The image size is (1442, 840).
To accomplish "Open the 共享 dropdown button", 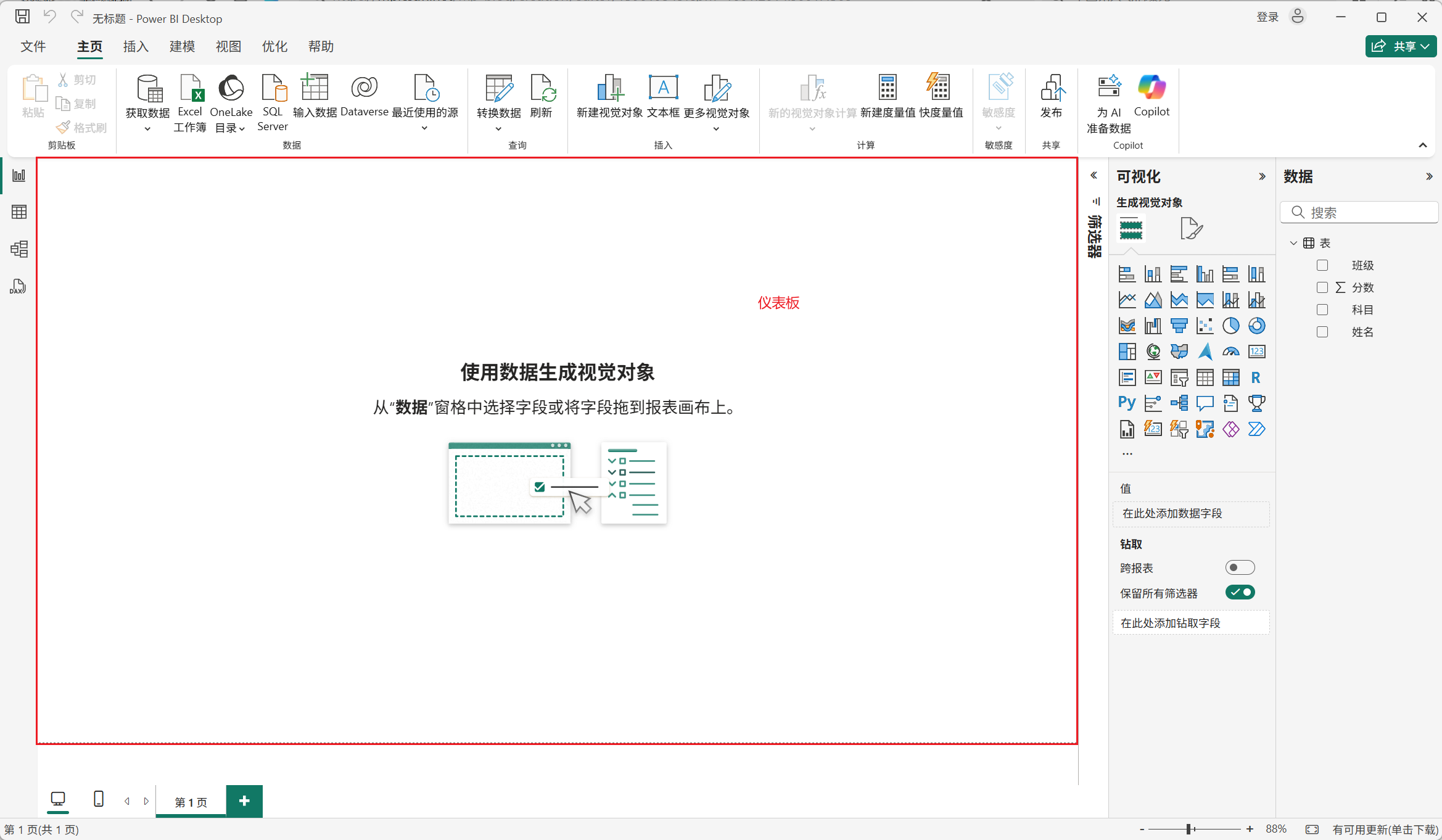I will click(x=1401, y=46).
